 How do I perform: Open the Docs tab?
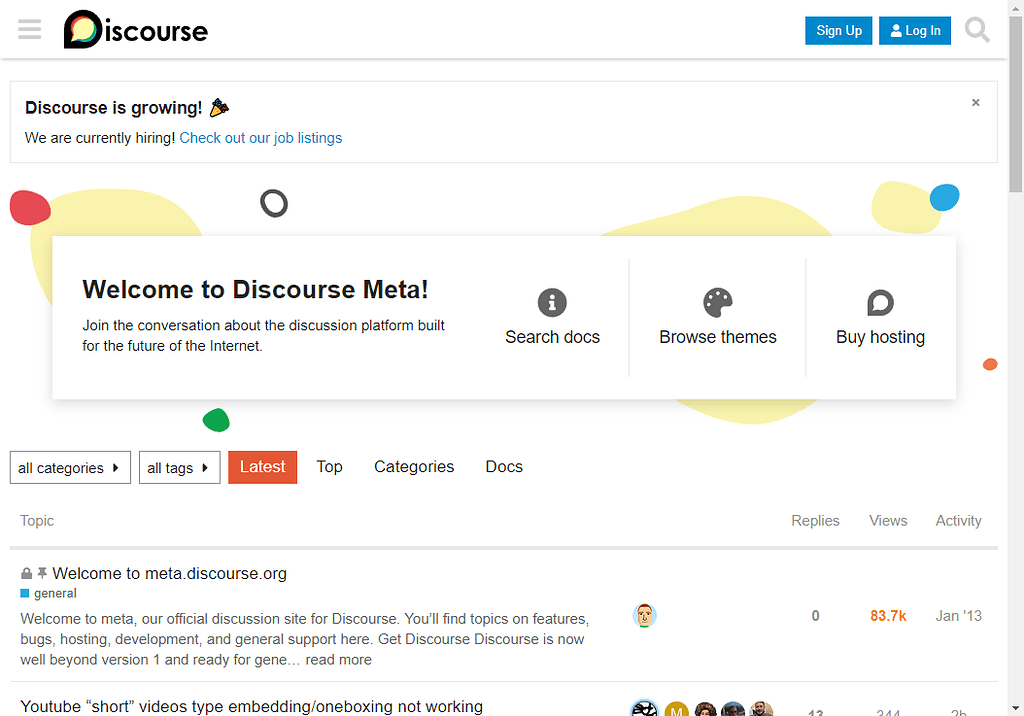pyautogui.click(x=504, y=467)
